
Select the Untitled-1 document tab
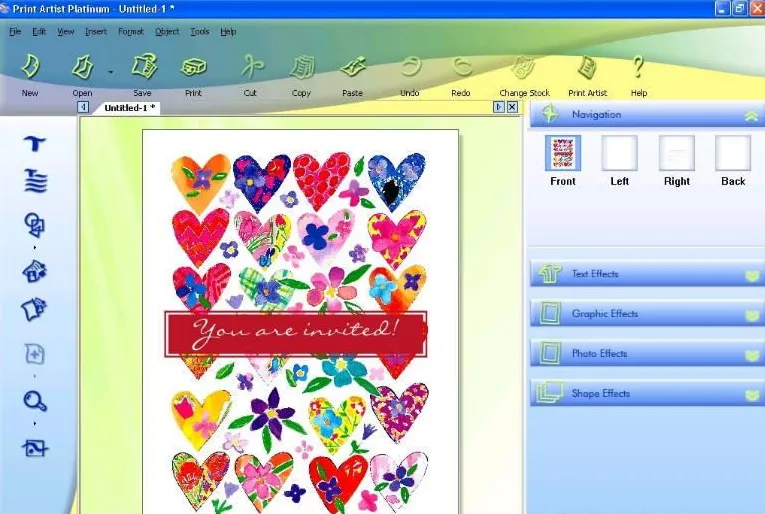point(129,108)
